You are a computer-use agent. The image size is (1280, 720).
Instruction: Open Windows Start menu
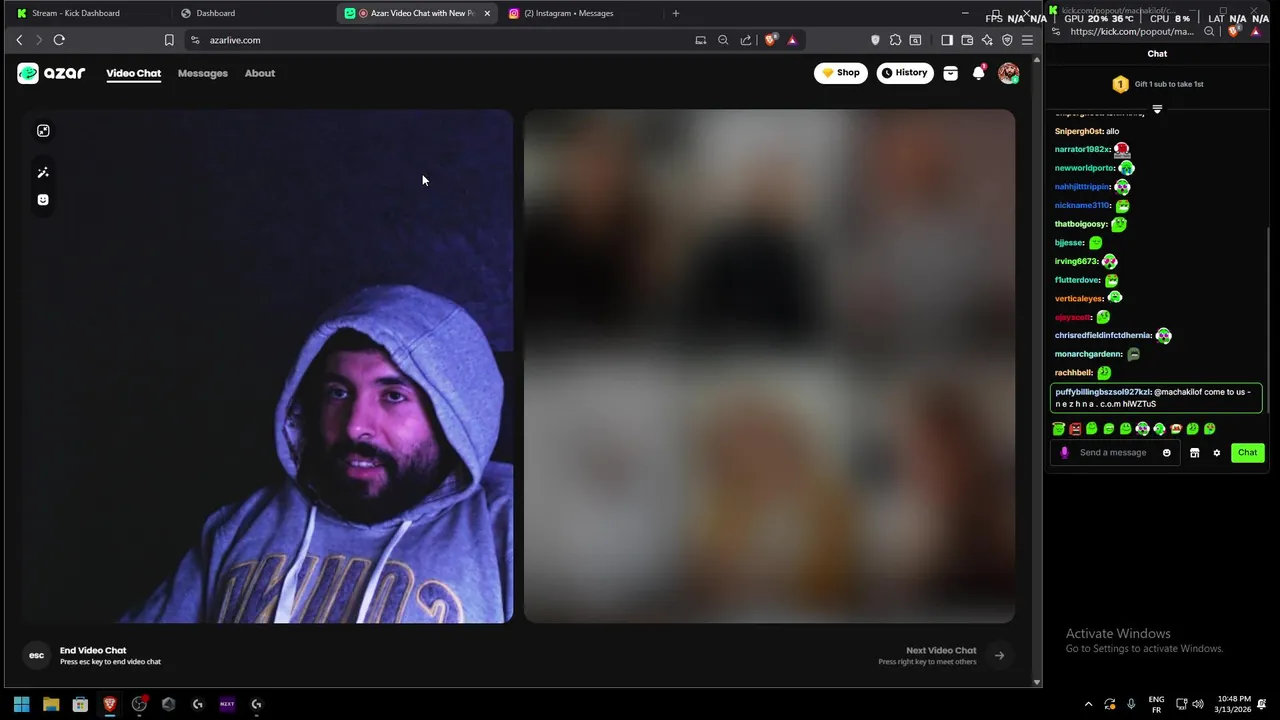coord(22,704)
